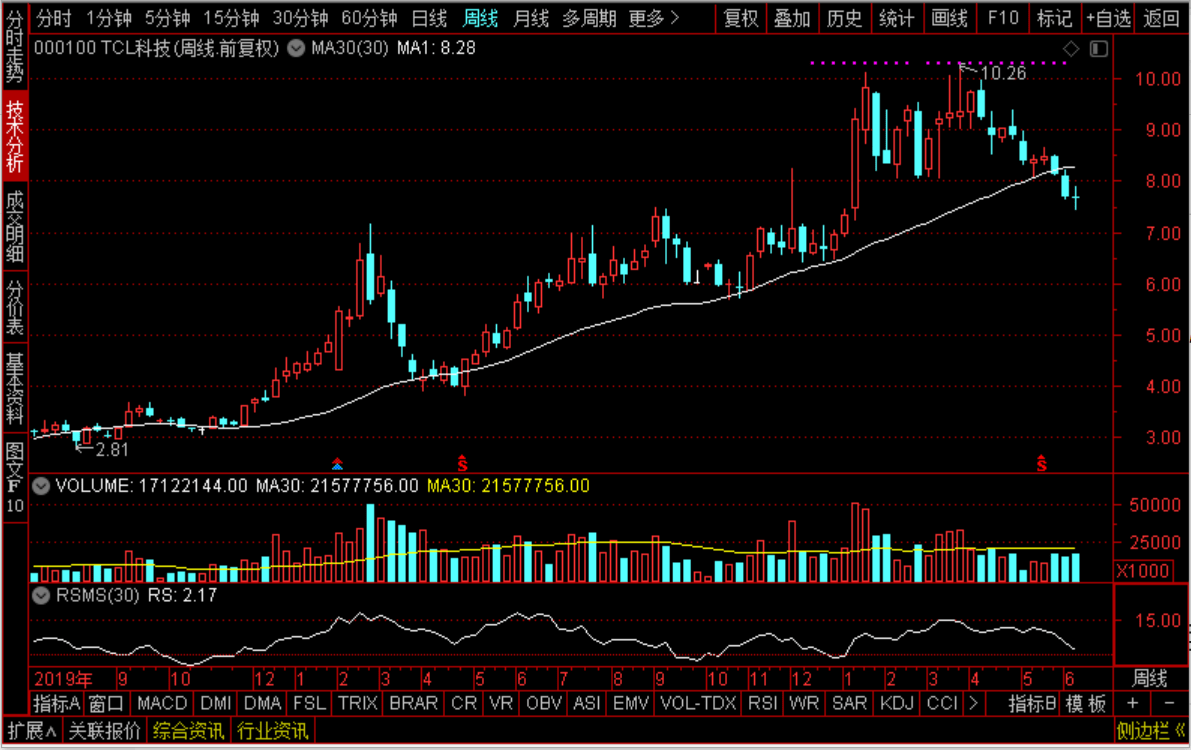The image size is (1191, 750).
Task: Click the blue-red arrow marker near February
Action: tap(337, 464)
